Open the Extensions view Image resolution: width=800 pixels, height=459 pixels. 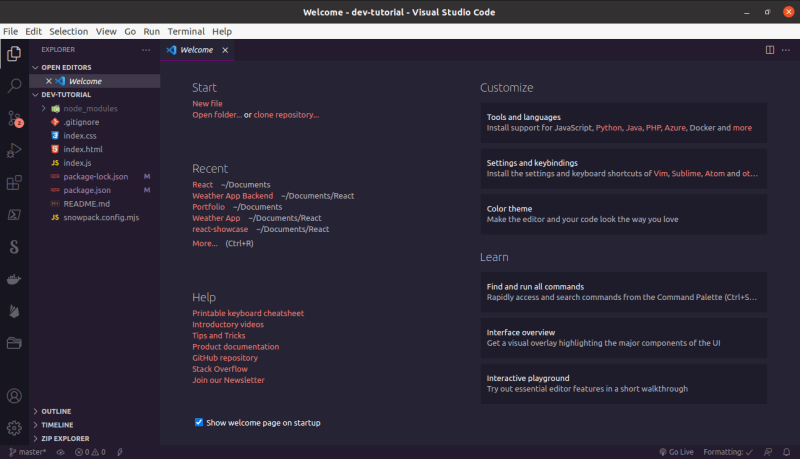tap(14, 183)
